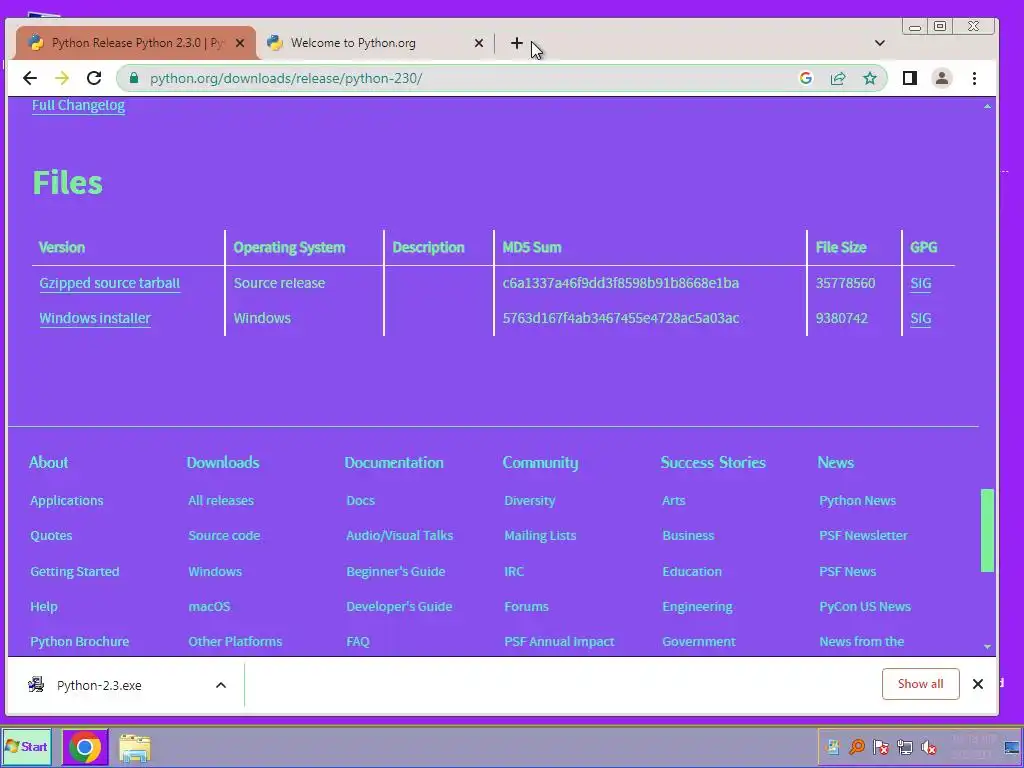
Task: Open Developer's Guide link
Action: (399, 606)
